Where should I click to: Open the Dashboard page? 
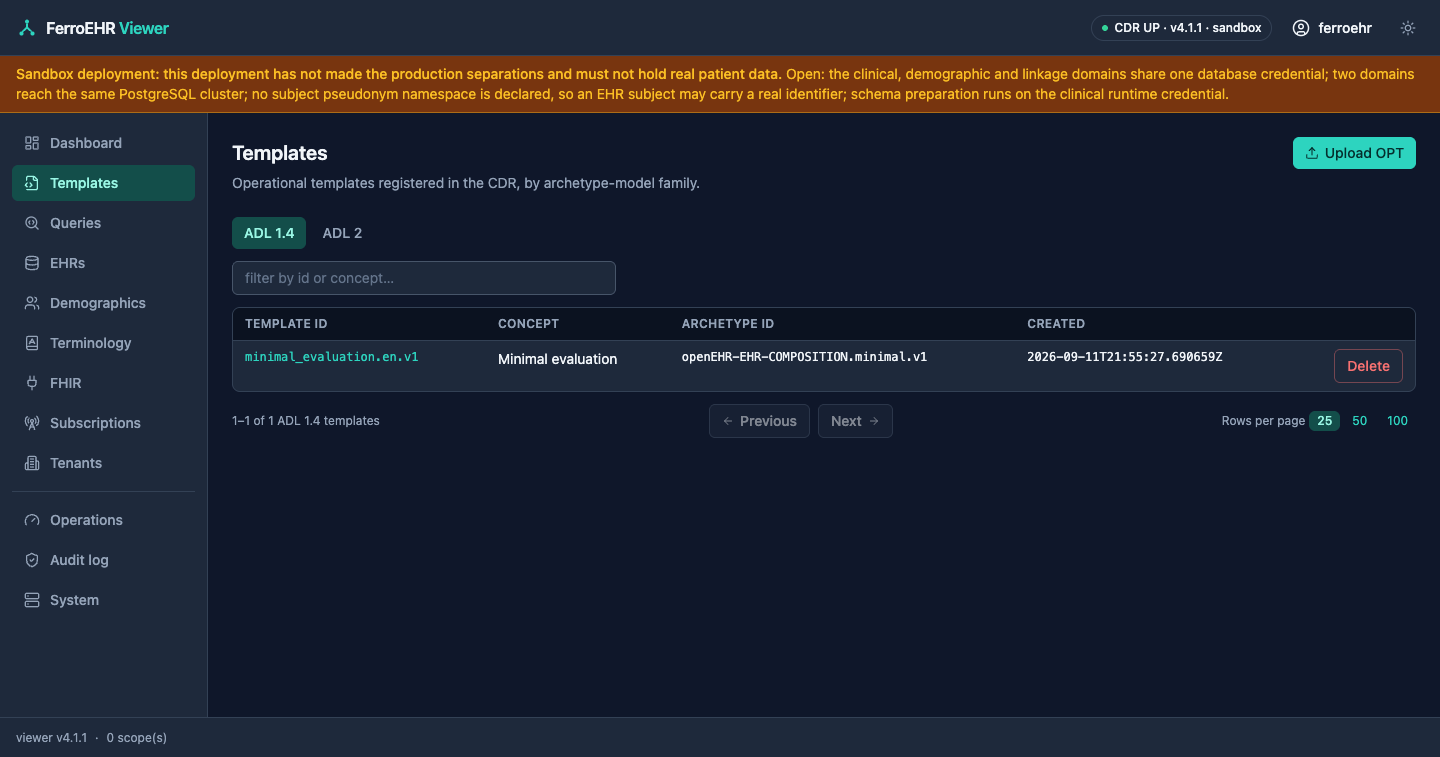(x=103, y=143)
